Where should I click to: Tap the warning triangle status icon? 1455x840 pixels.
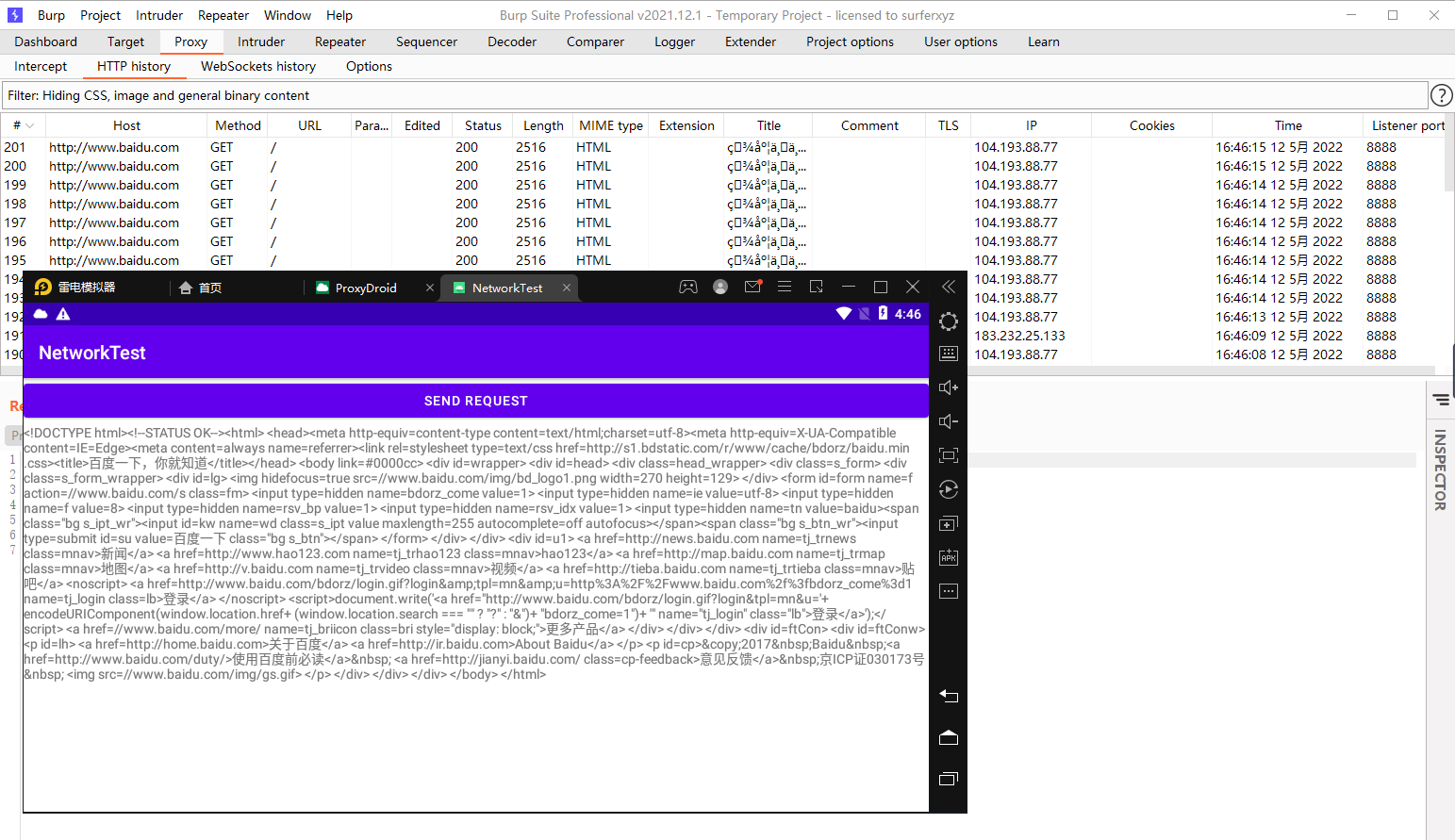pyautogui.click(x=63, y=314)
